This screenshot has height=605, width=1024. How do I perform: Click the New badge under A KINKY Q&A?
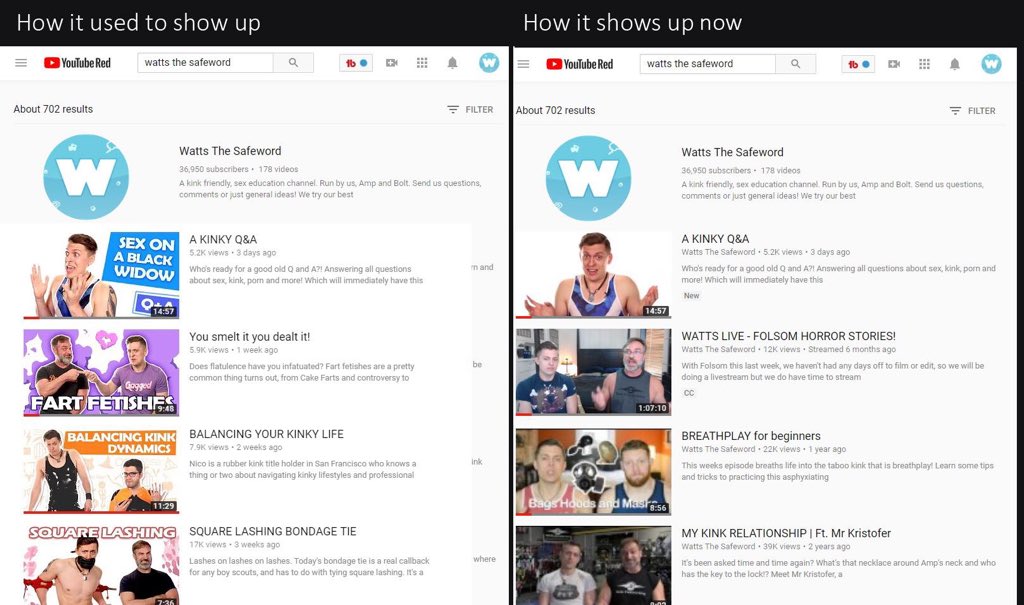click(691, 296)
